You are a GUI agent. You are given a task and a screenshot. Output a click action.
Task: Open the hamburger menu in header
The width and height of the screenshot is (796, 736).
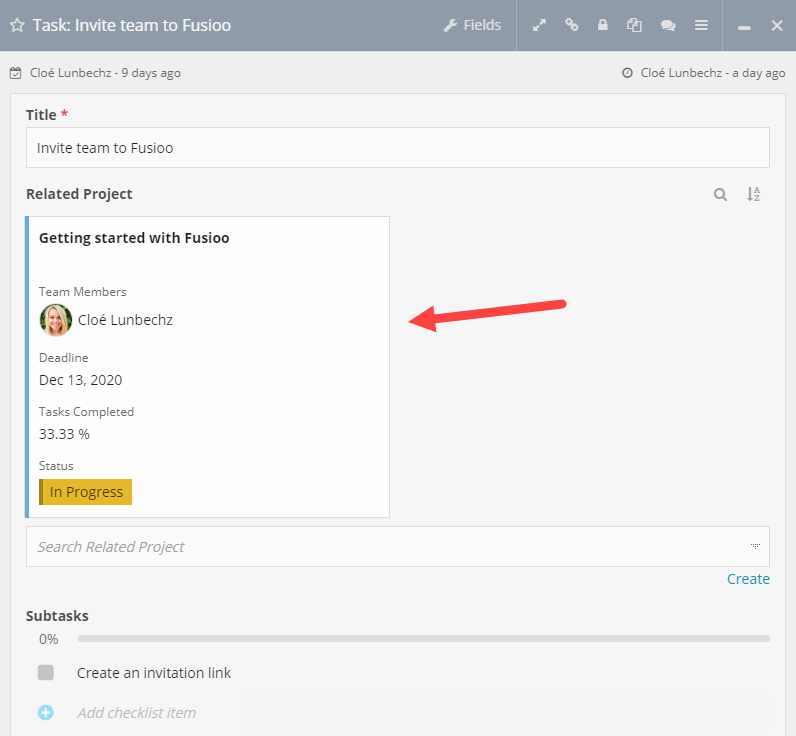pos(701,26)
